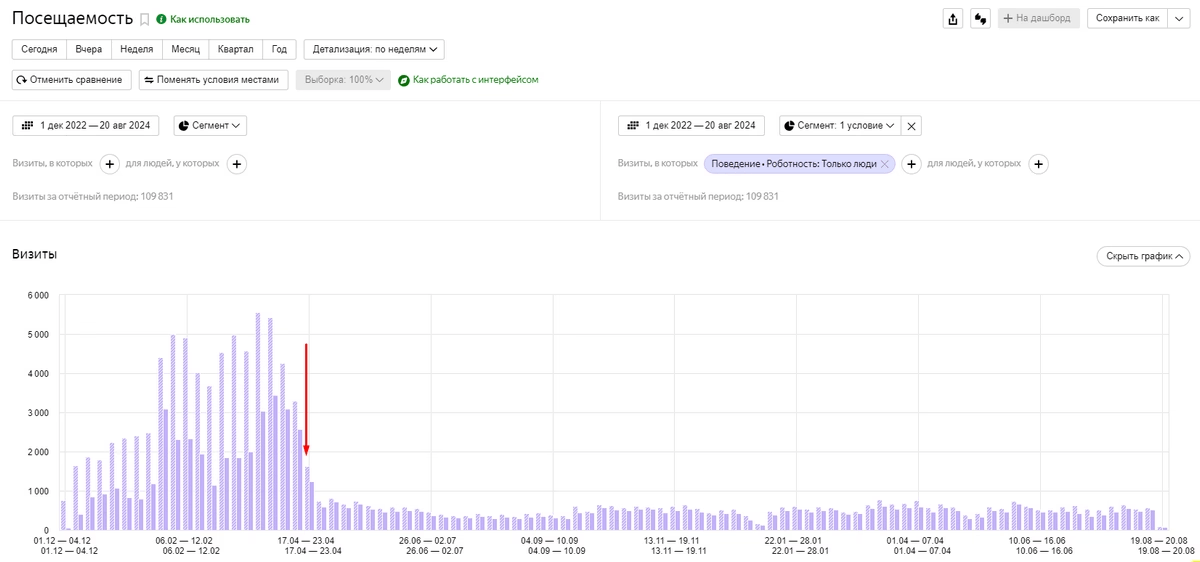Image resolution: width=1200 pixels, height=562 pixels.
Task: Open Детализация: по неделям dropdown
Action: point(374,49)
